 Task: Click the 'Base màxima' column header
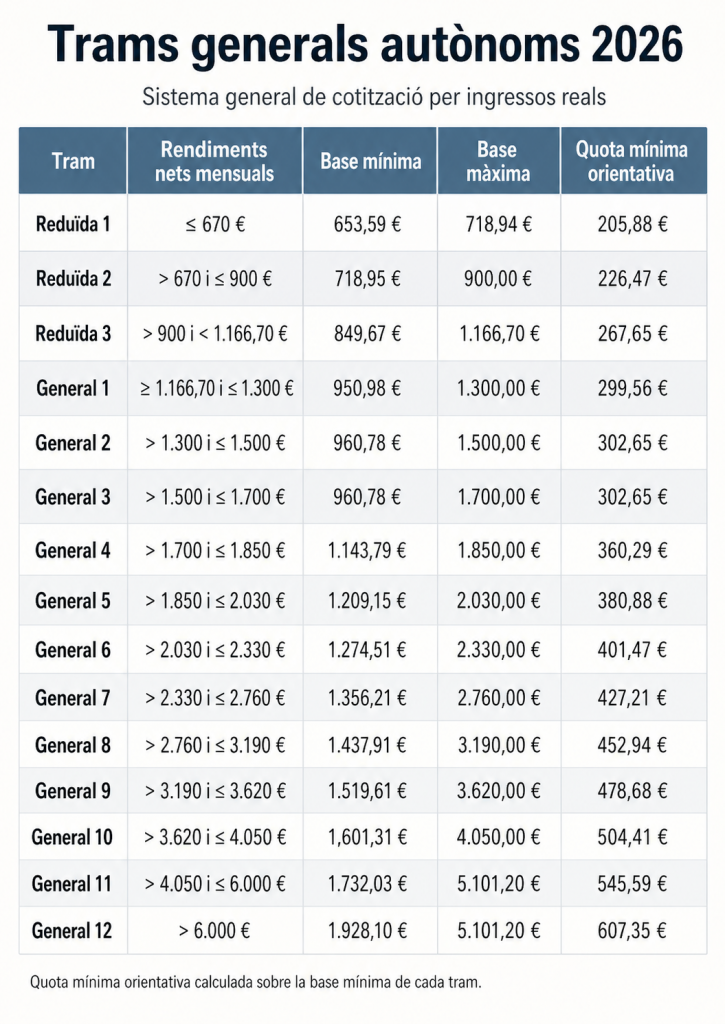[497, 161]
